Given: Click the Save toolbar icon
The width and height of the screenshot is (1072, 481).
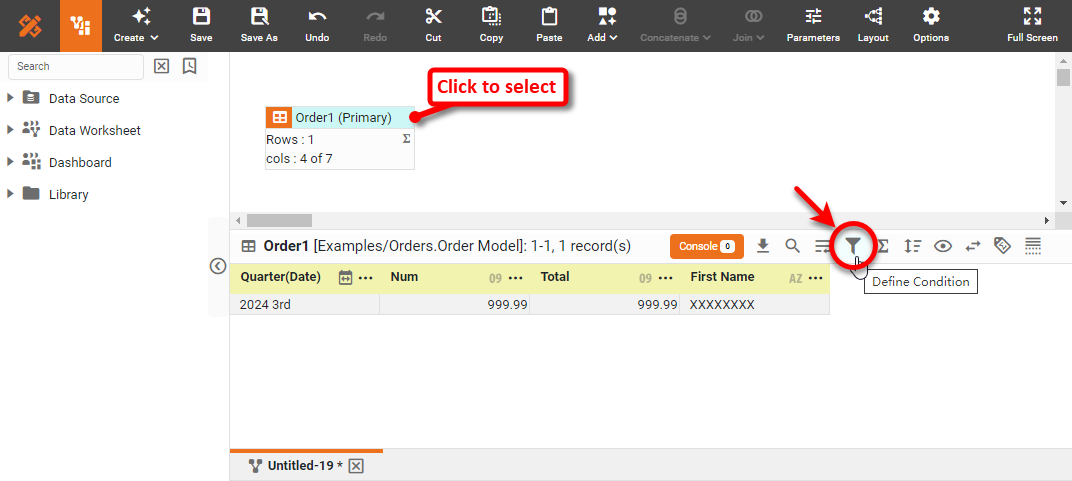Looking at the screenshot, I should [201, 25].
